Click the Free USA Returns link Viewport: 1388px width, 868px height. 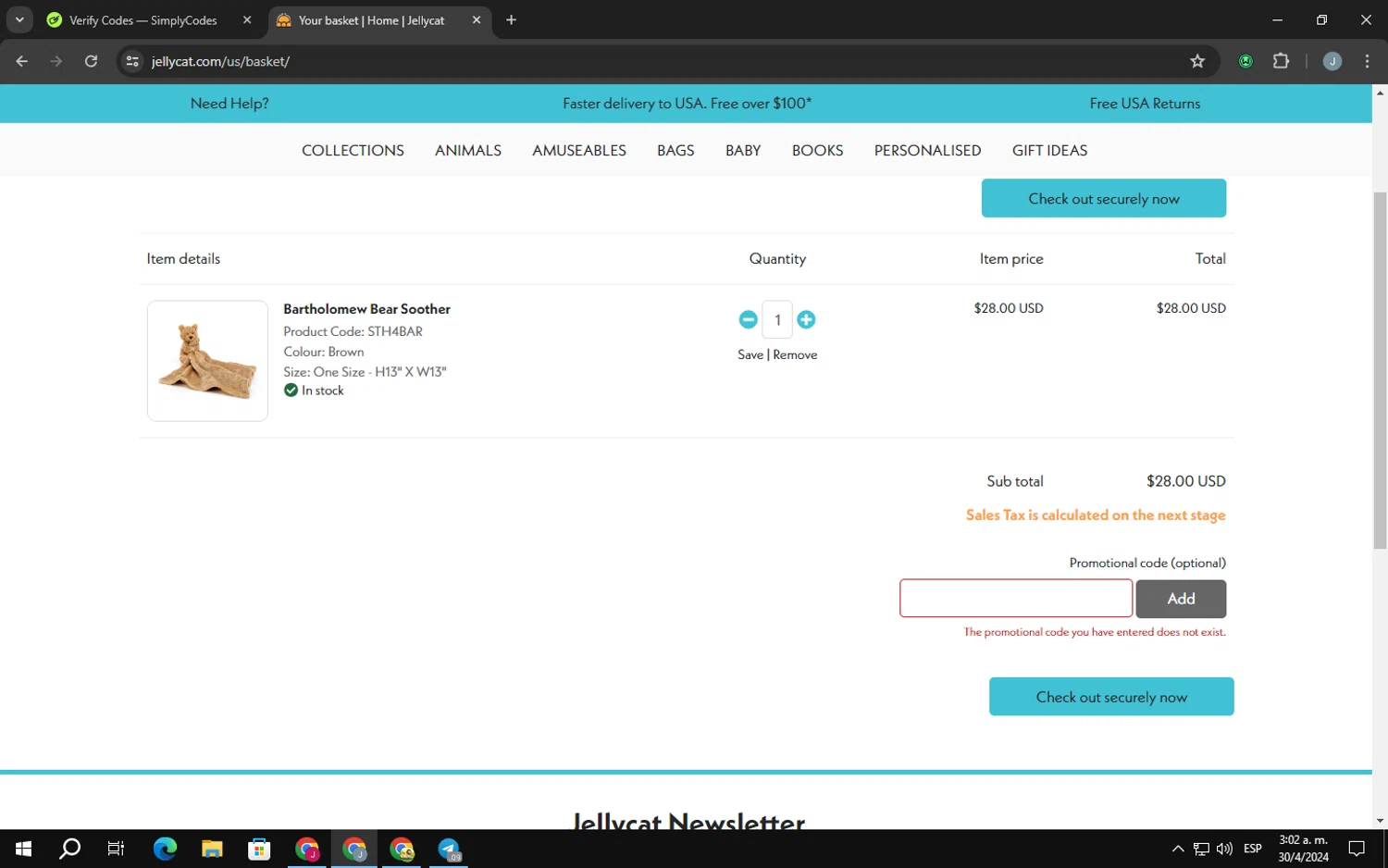pos(1145,104)
